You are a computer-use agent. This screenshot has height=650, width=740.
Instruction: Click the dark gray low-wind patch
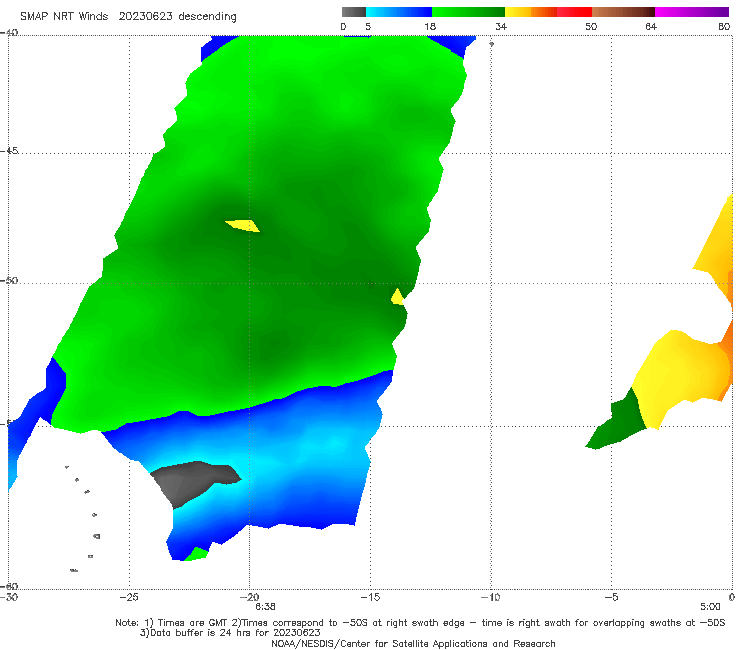(193, 481)
